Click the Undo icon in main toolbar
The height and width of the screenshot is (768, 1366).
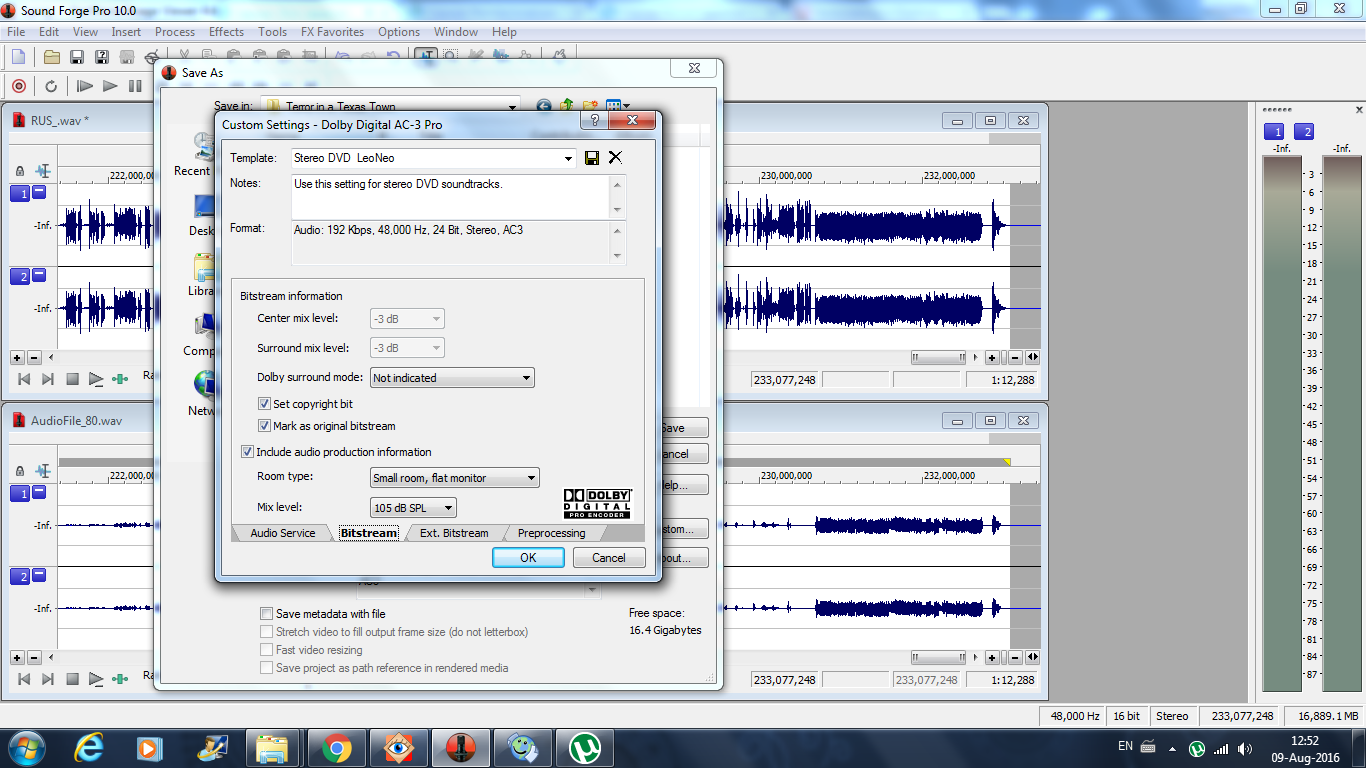343,56
